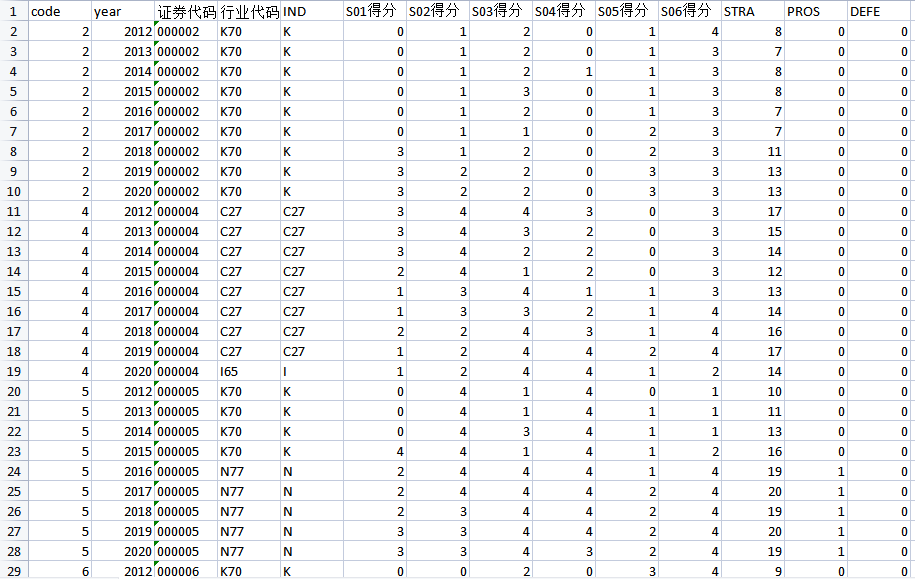Select row number 1 header

pos(13,11)
